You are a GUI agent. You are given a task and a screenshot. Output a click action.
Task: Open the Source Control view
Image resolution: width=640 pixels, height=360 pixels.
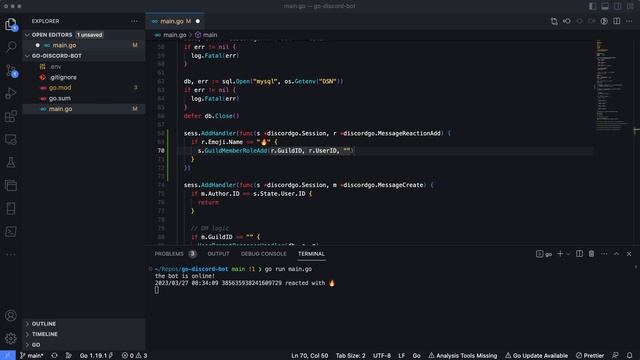pos(11,70)
